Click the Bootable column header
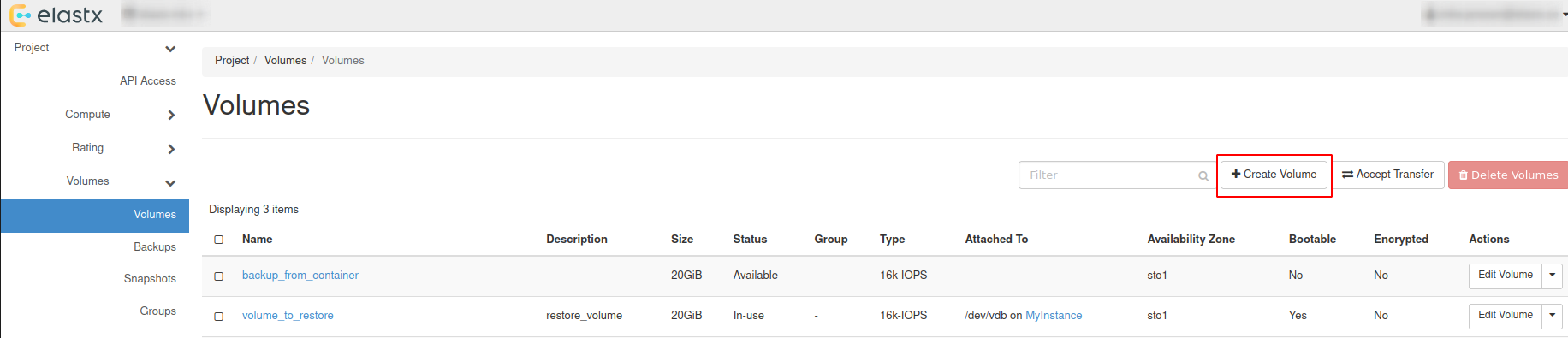Screen dimensions: 1568x338 pyautogui.click(x=1312, y=240)
